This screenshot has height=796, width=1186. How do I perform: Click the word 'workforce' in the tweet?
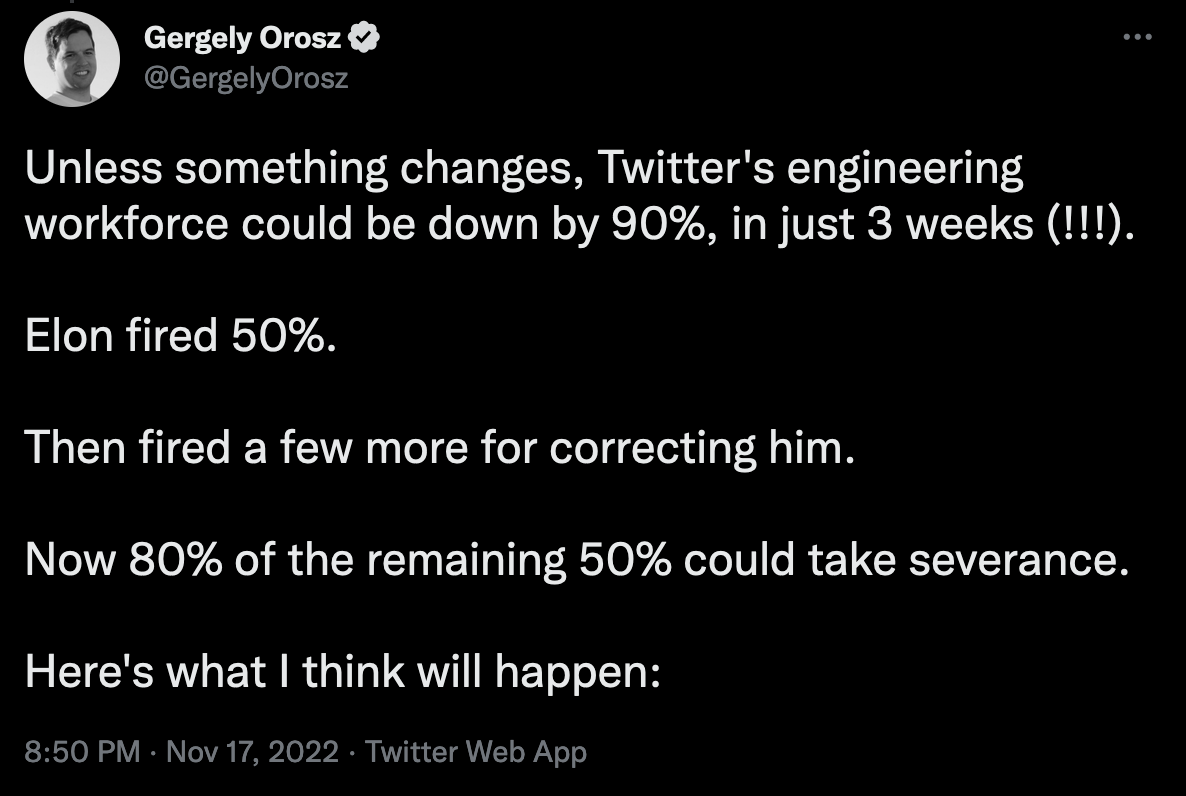(x=126, y=224)
